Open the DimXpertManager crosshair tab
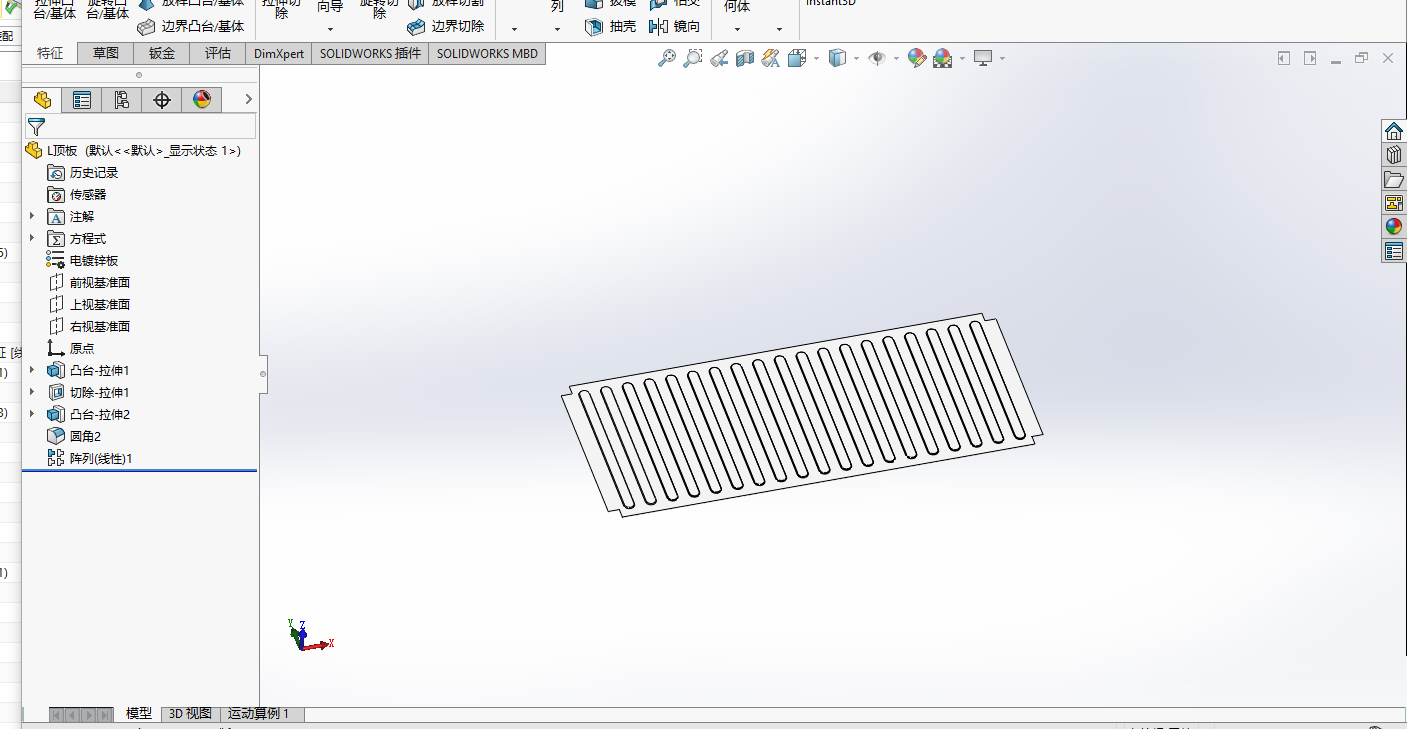Viewport: 1407px width, 729px height. point(162,100)
